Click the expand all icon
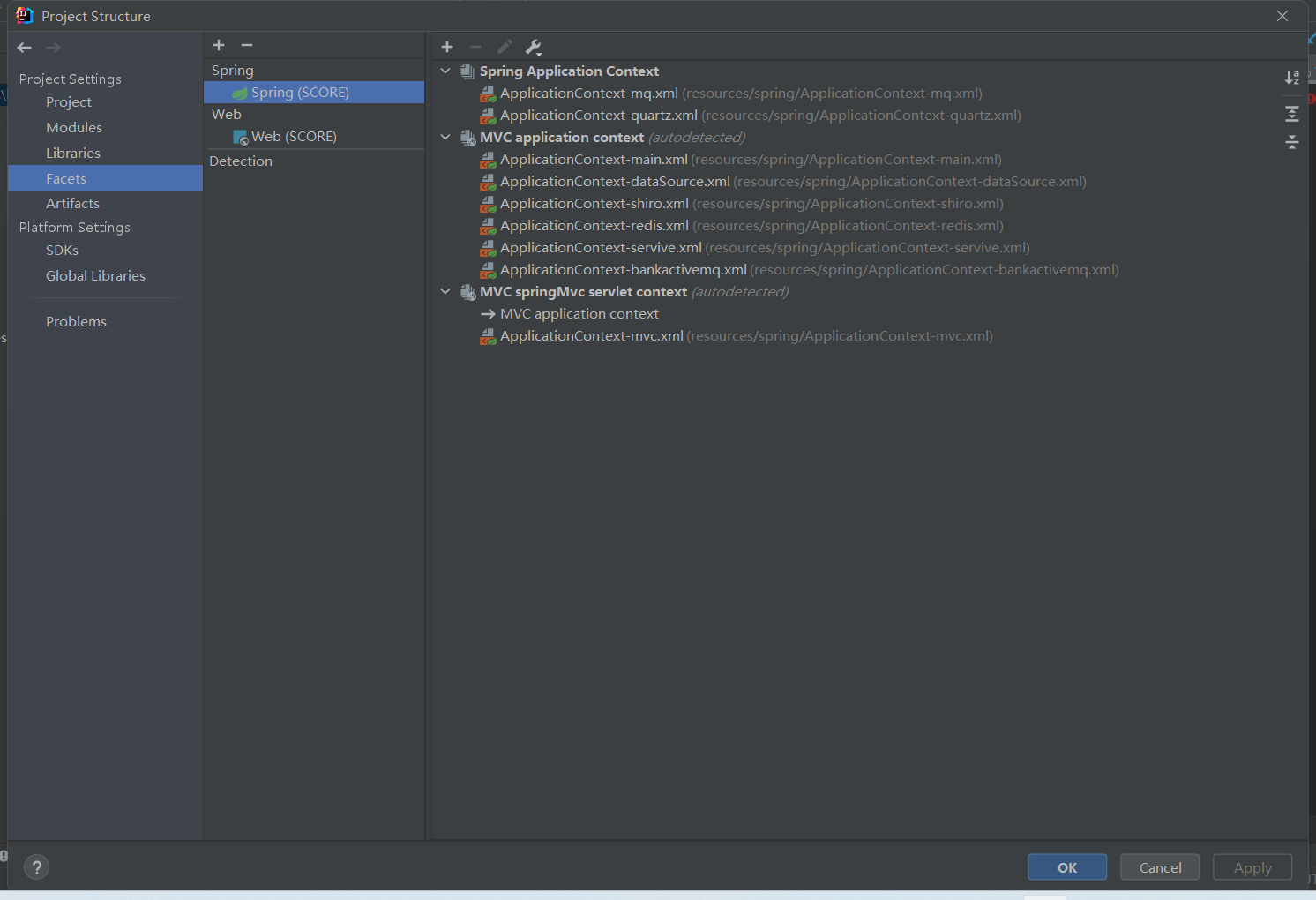 point(1292,114)
